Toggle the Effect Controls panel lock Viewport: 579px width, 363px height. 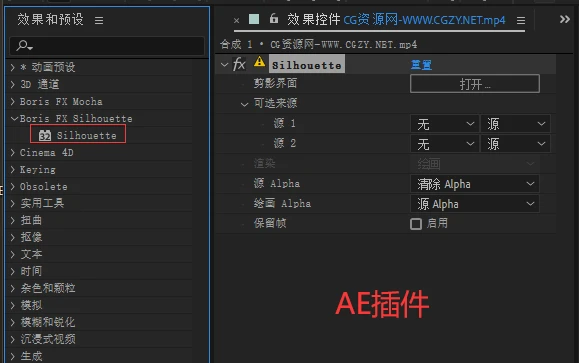tap(274, 18)
